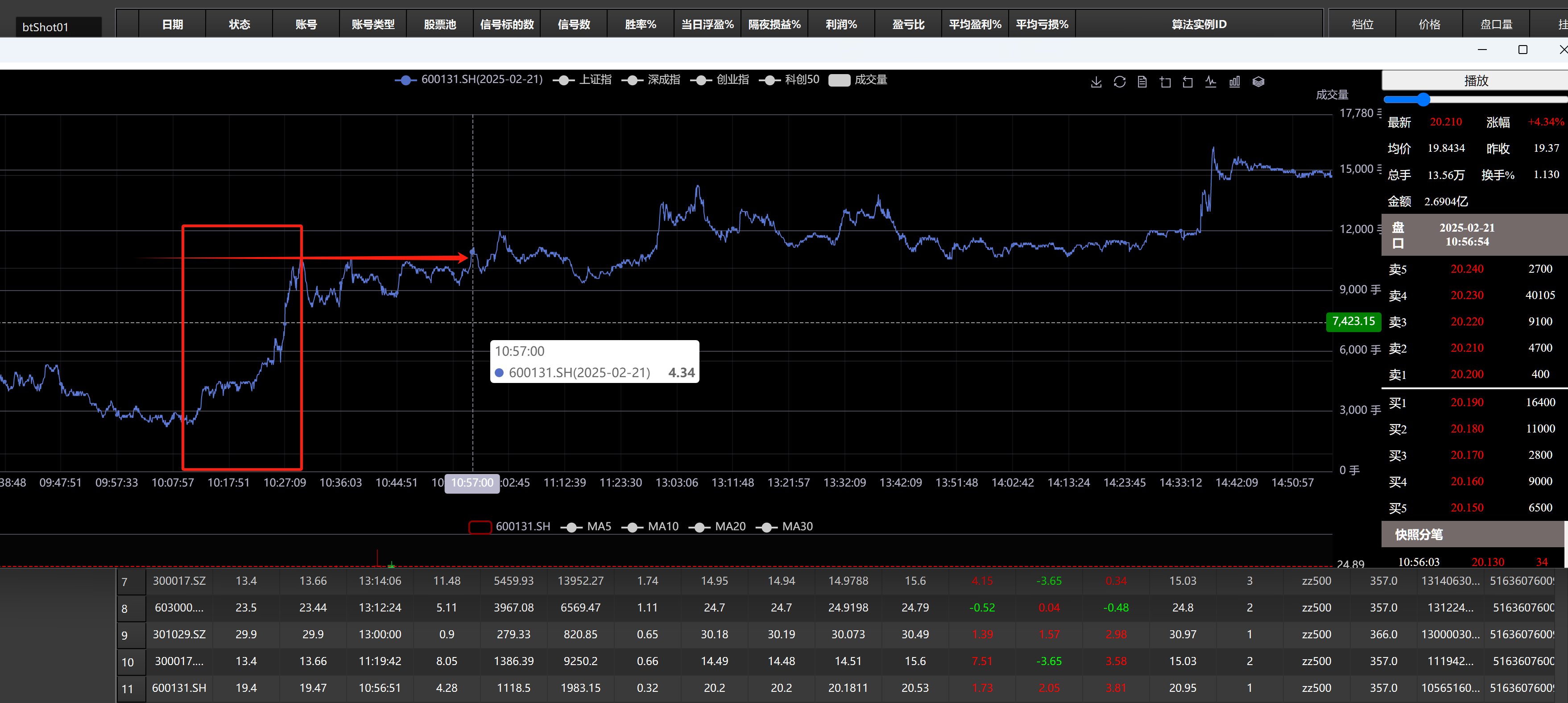Click the 快照分笔 section header
Viewport: 1568px width, 703px height.
click(x=1473, y=534)
